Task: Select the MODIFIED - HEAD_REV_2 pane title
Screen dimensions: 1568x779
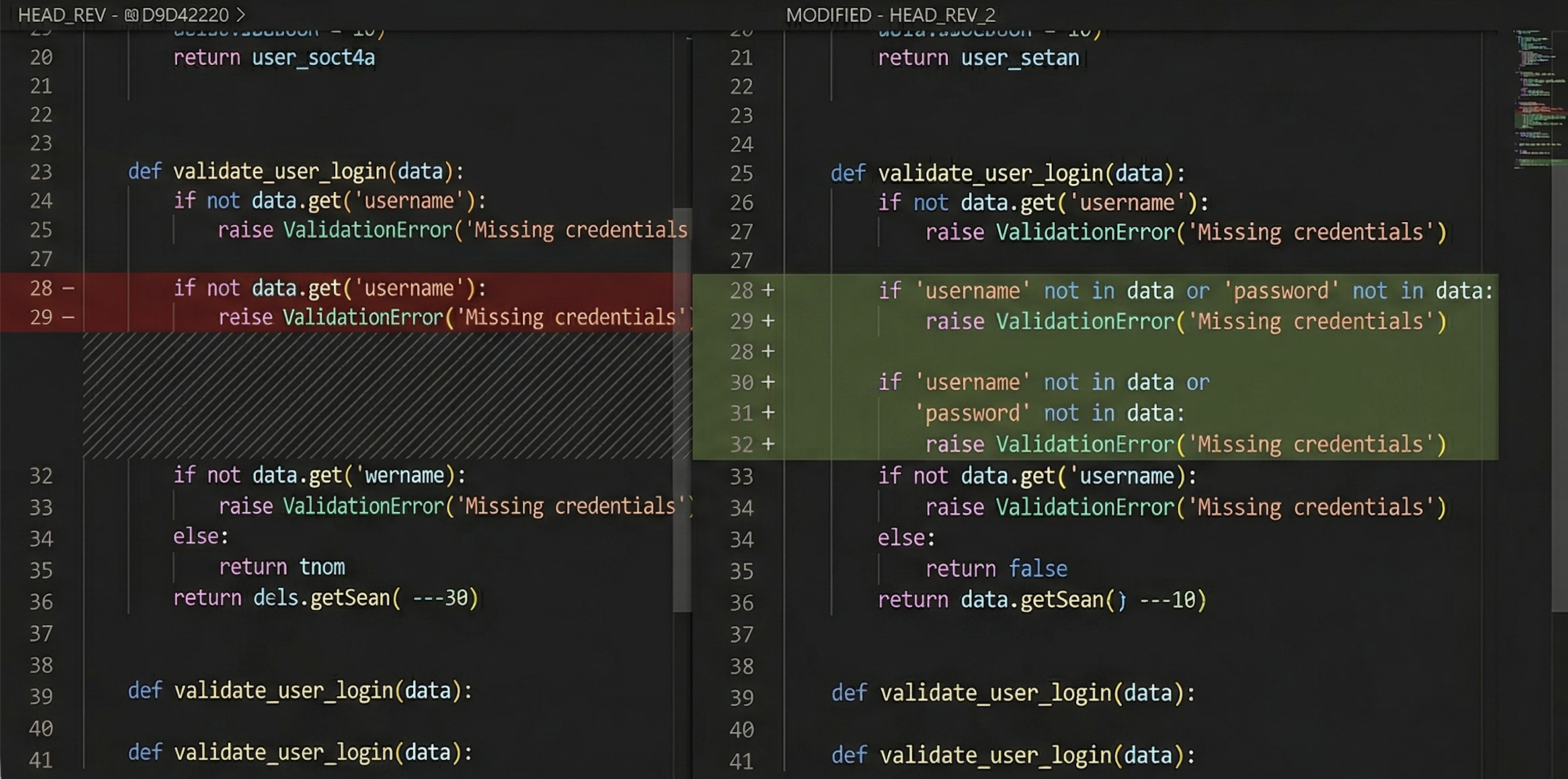Action: pos(890,15)
